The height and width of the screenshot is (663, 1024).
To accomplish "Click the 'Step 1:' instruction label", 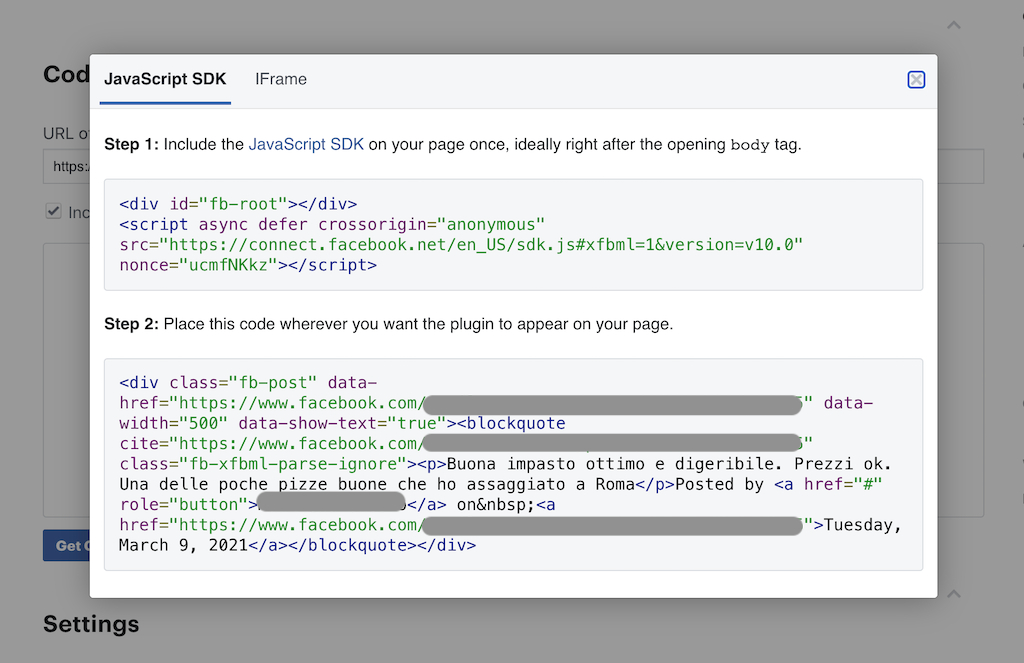I will [x=131, y=144].
